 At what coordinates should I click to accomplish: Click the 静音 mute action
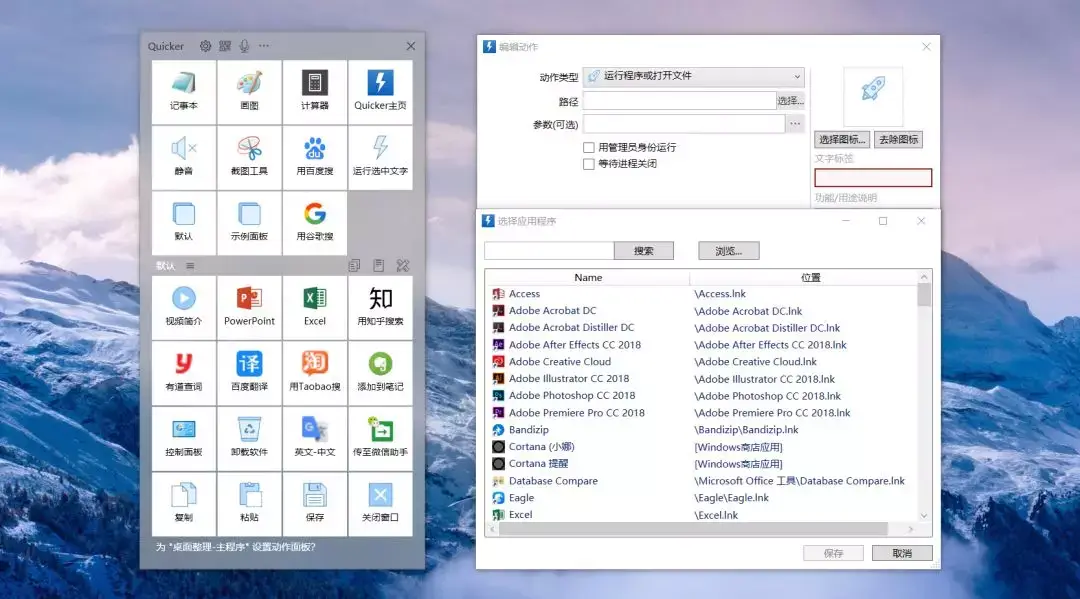click(x=184, y=157)
